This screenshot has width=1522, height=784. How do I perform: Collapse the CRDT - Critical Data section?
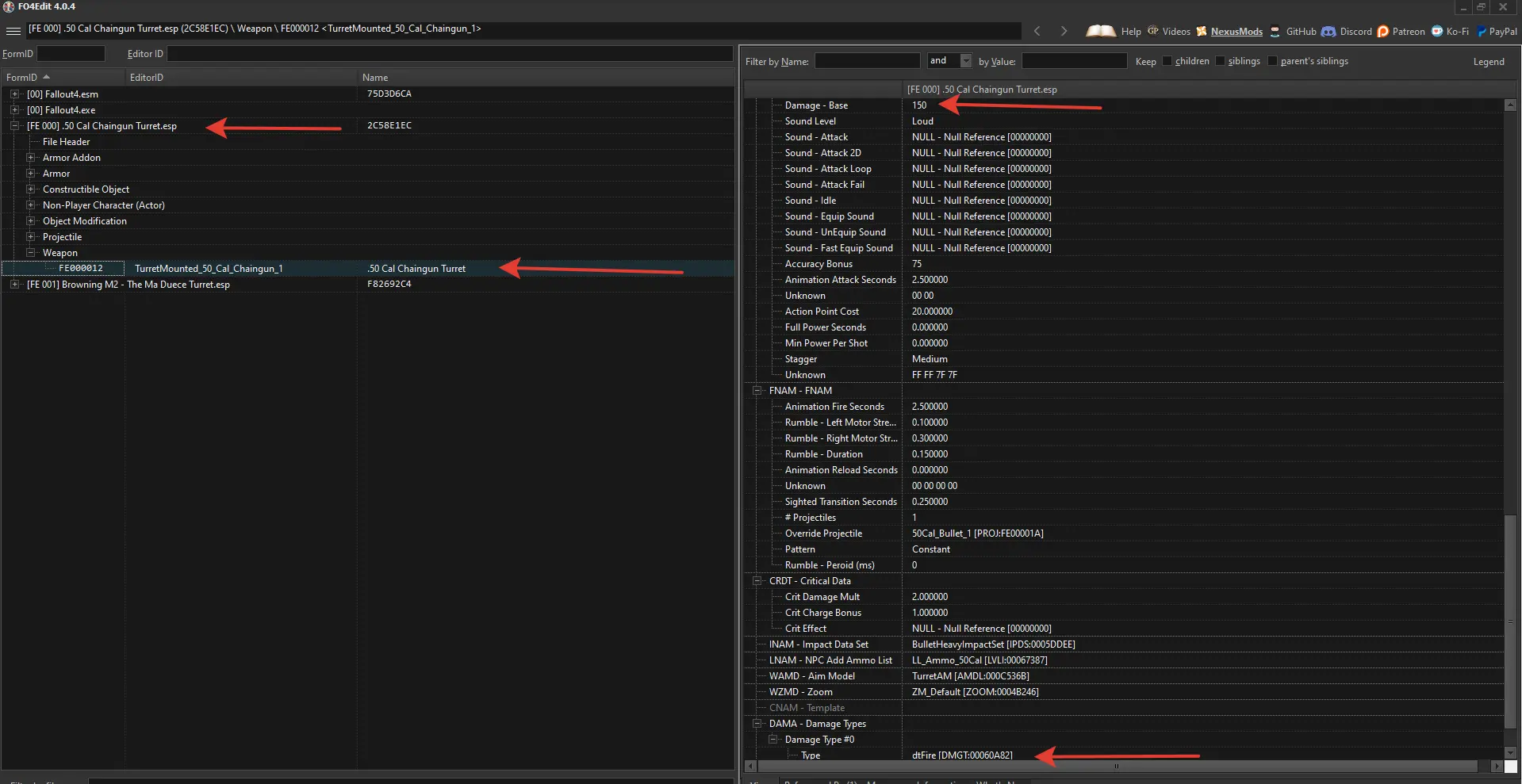click(x=757, y=580)
